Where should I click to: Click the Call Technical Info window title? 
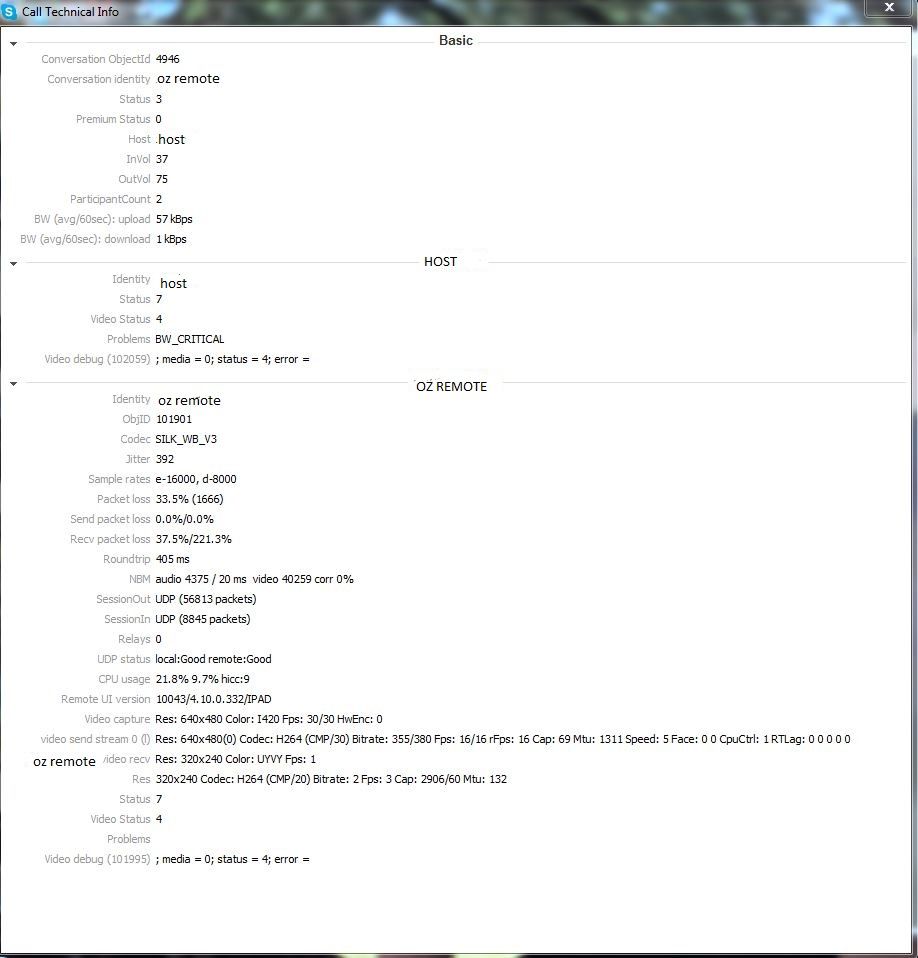tap(70, 12)
